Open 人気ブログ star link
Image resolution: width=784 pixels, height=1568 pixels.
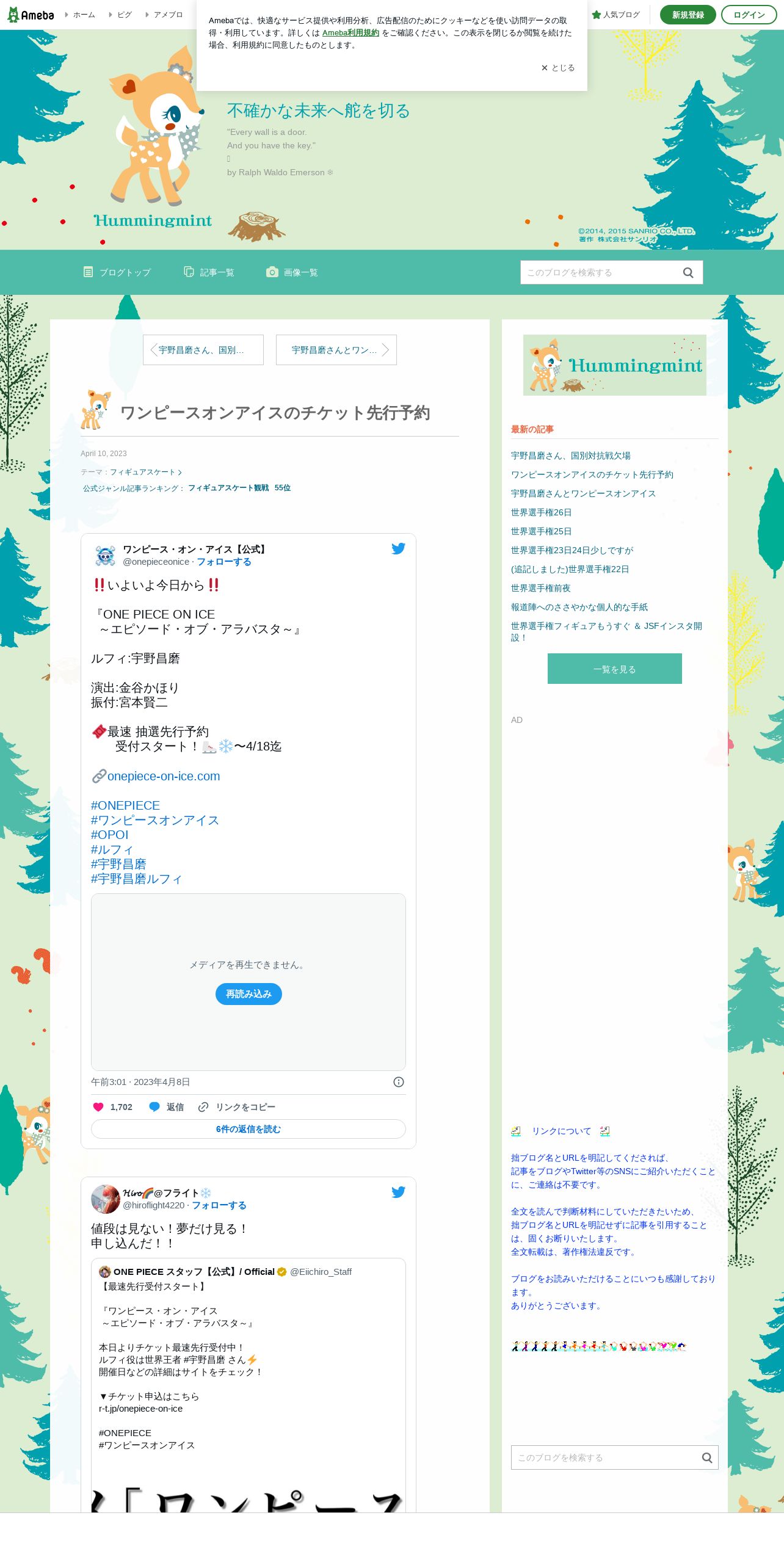(x=616, y=15)
